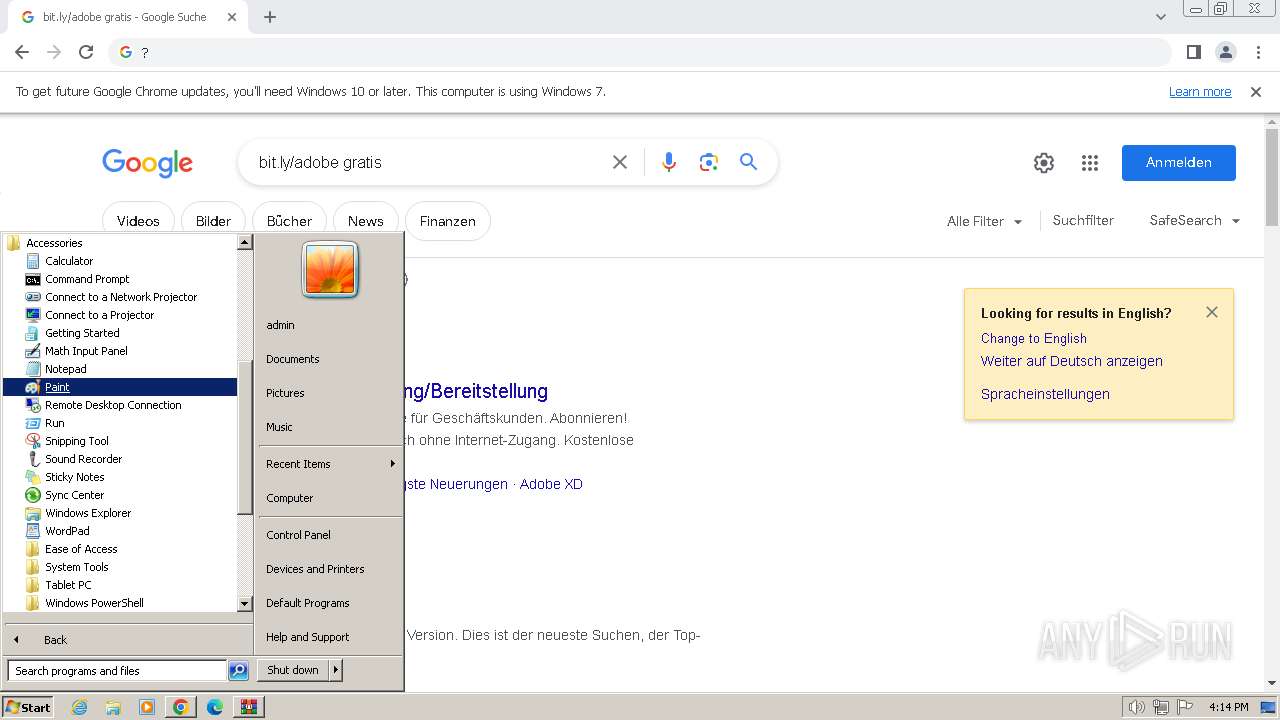Open Internet Explorer from the taskbar

(x=80, y=707)
